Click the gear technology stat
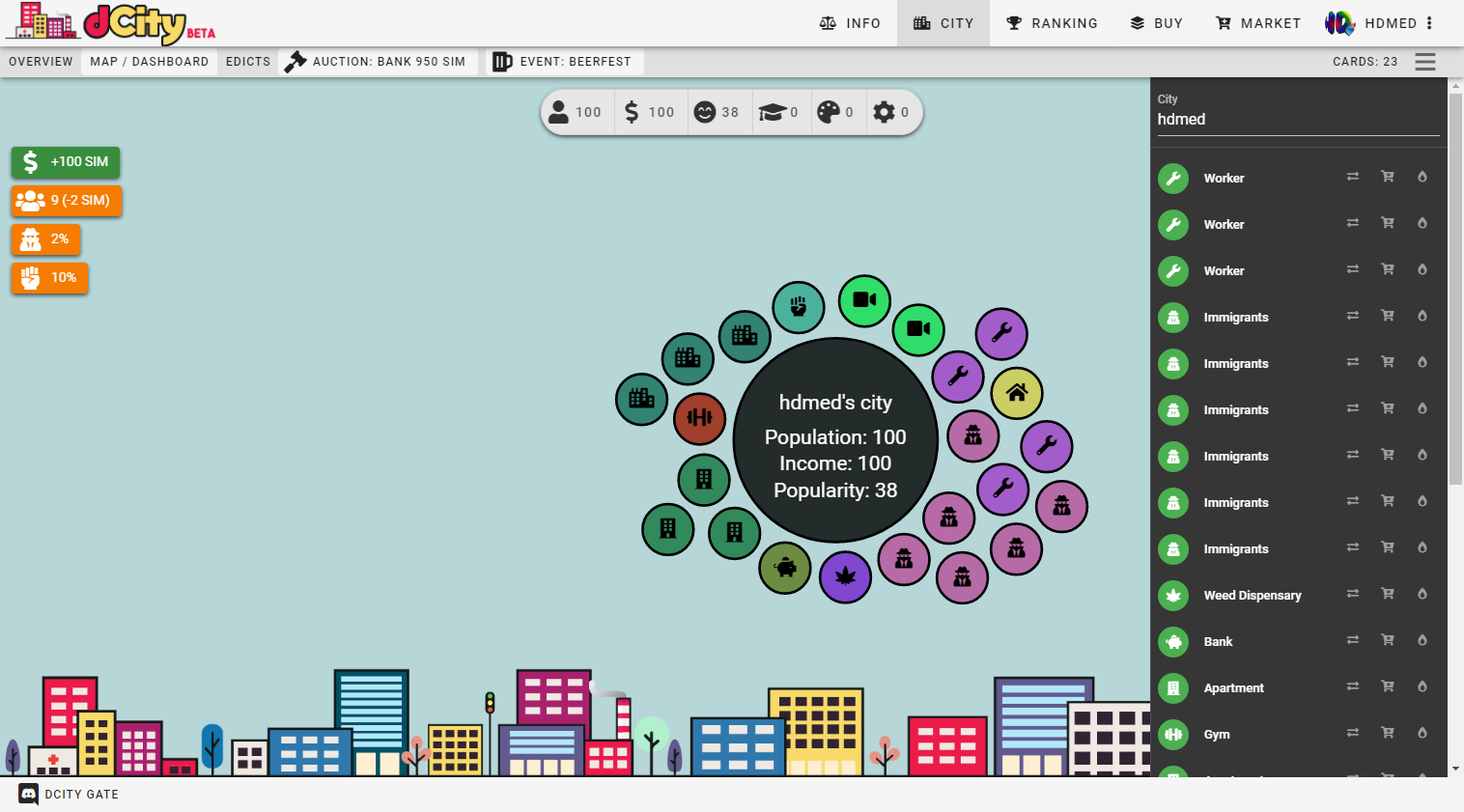Image resolution: width=1464 pixels, height=812 pixels. point(892,112)
